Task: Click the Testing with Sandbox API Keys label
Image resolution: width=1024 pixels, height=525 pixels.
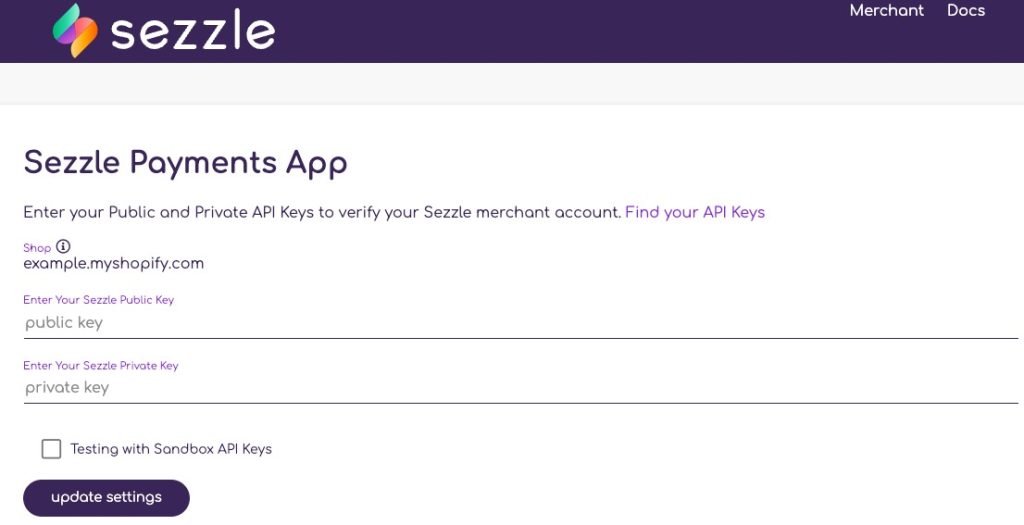Action: point(171,449)
